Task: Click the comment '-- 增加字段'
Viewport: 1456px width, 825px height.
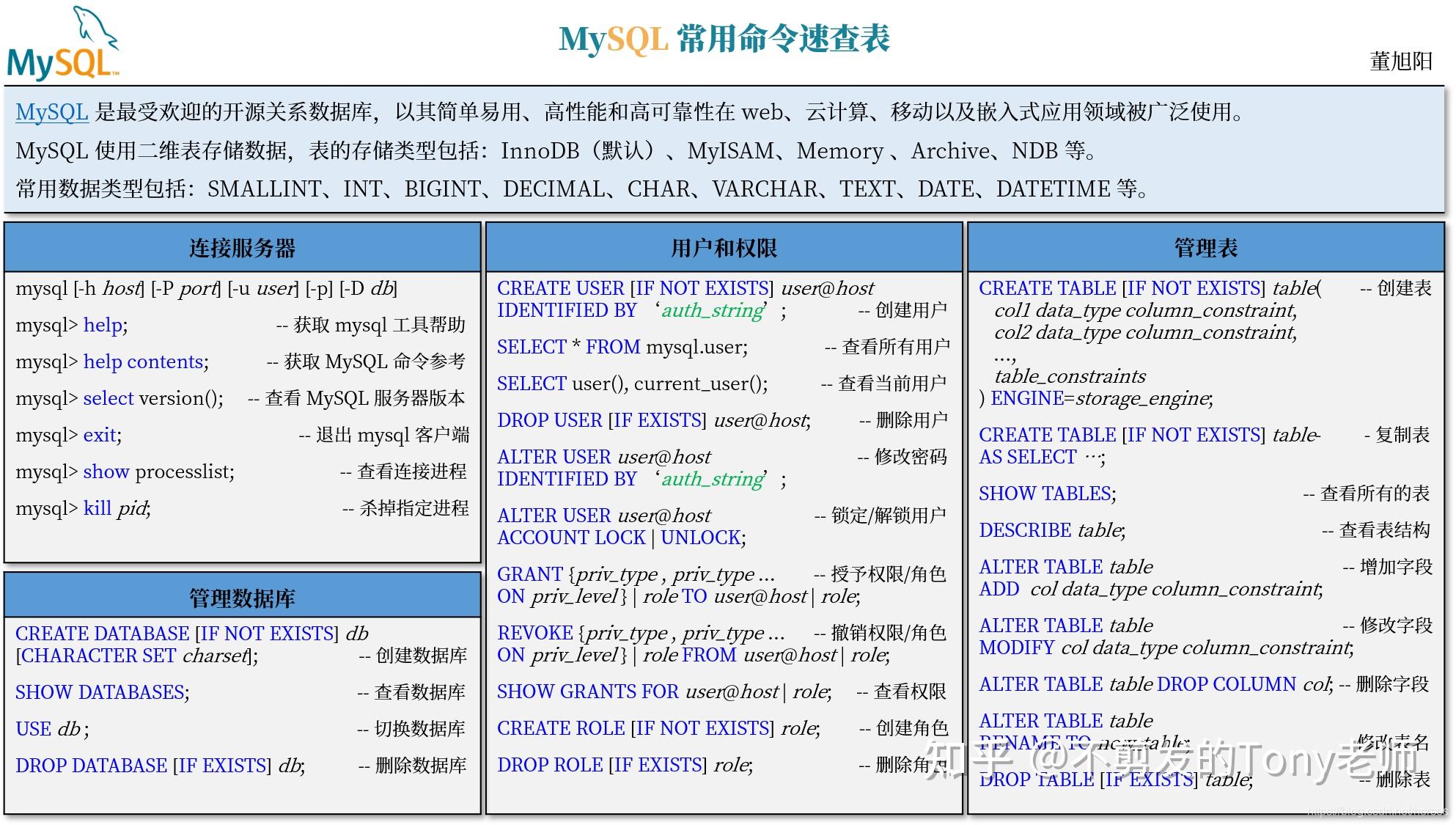Action: click(x=1387, y=567)
